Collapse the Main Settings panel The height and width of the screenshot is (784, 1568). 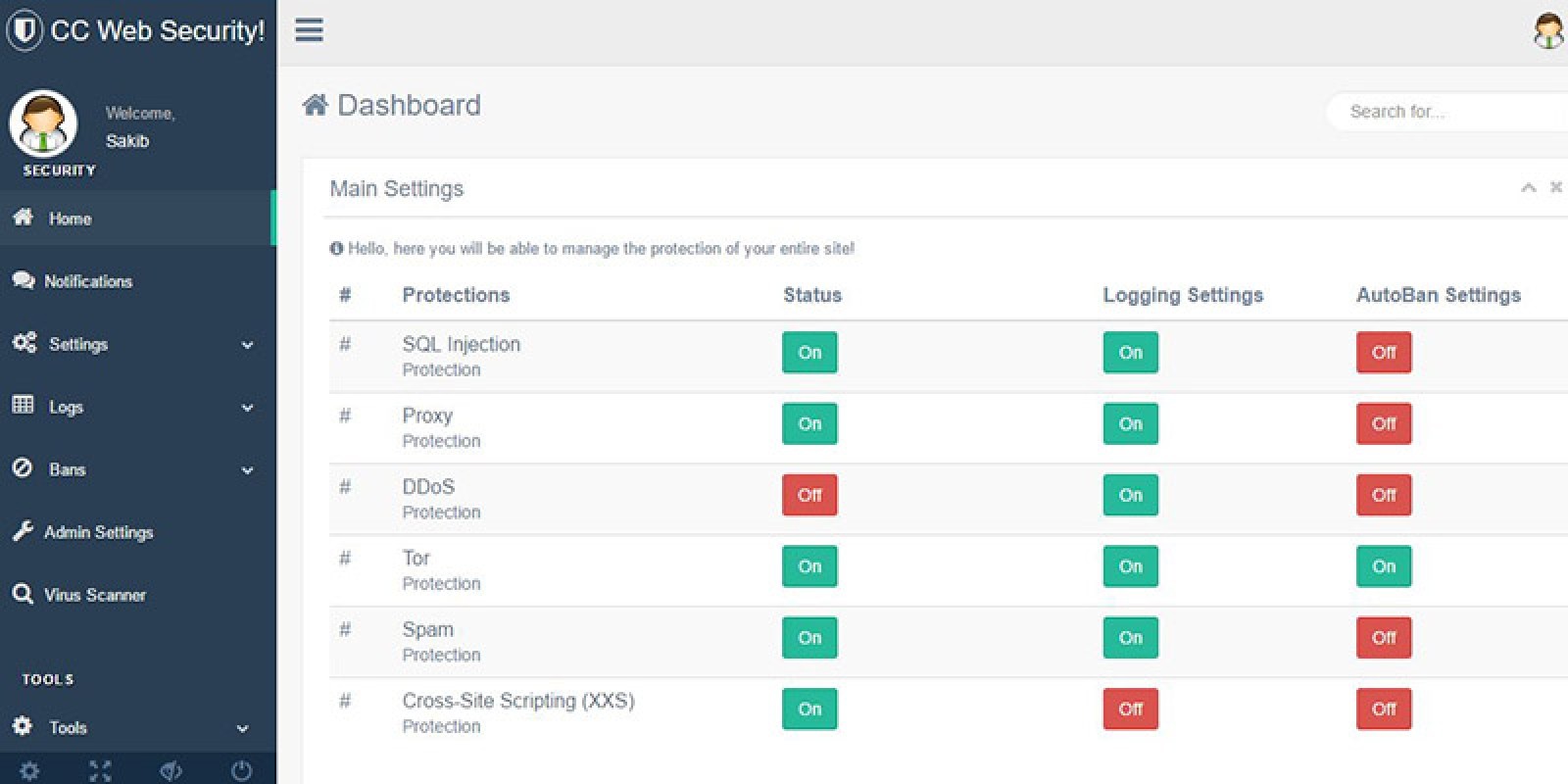pos(1528,187)
